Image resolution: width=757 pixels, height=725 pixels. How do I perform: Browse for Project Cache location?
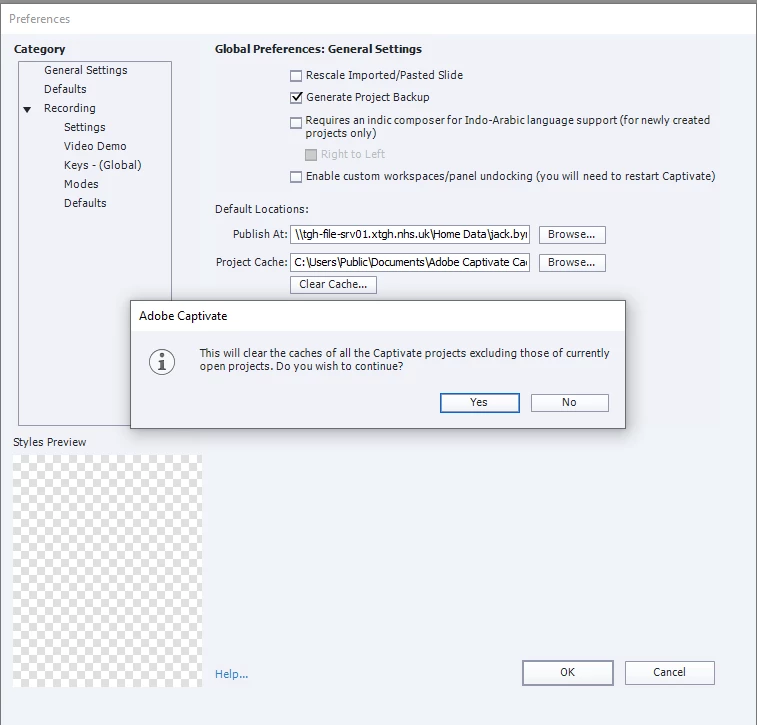tap(572, 263)
